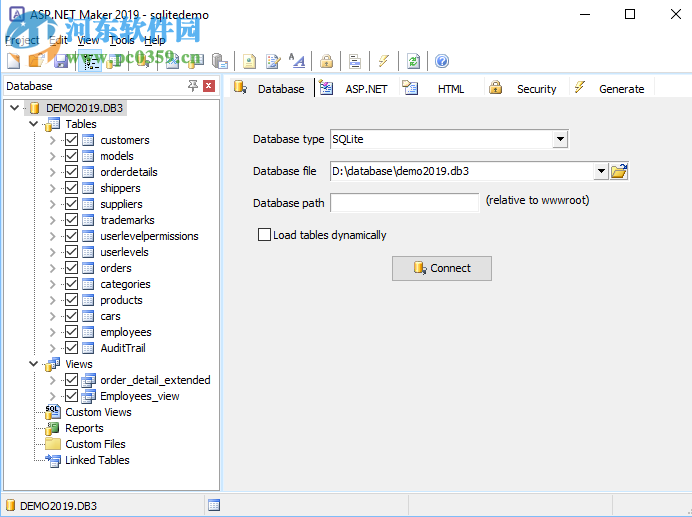692x517 pixels.
Task: Open the Database type dropdown arrow
Action: [560, 139]
